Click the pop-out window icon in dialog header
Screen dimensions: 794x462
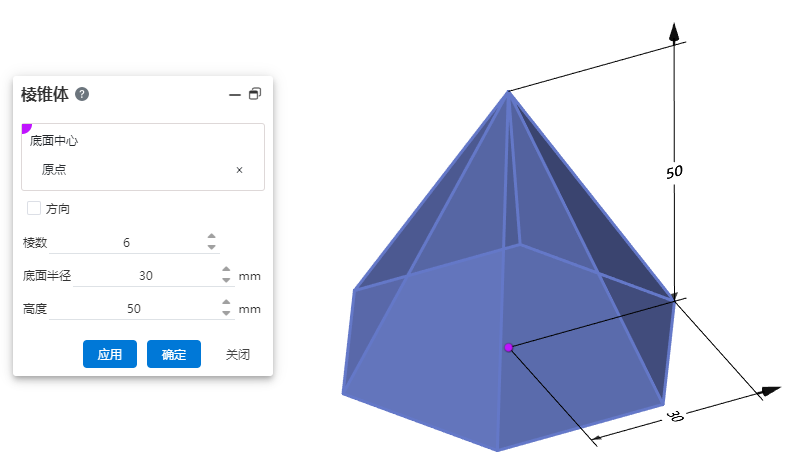[255, 94]
